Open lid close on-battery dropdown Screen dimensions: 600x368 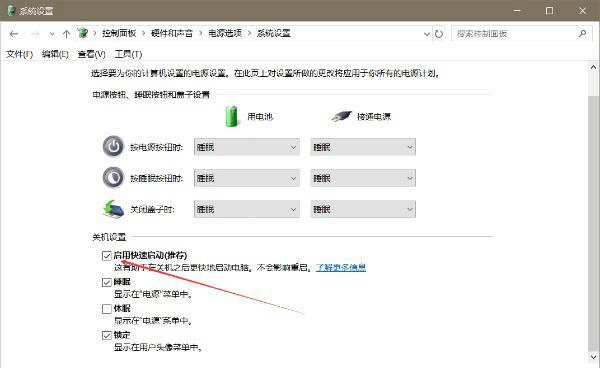[x=247, y=209]
